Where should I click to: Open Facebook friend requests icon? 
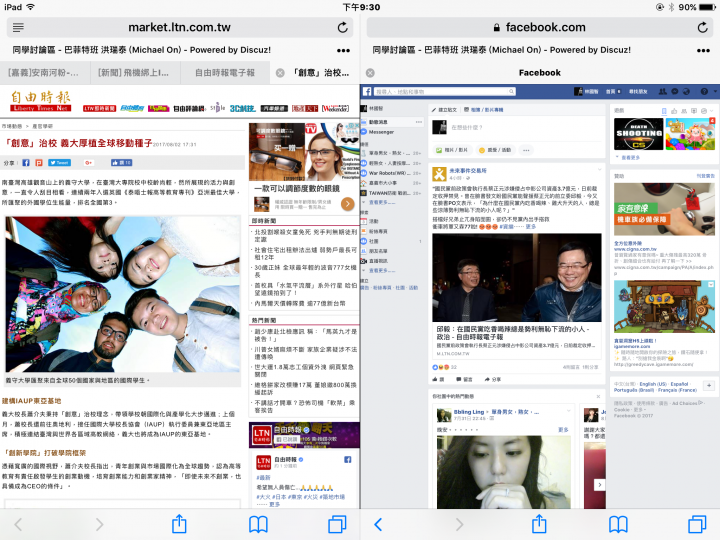pos(663,91)
